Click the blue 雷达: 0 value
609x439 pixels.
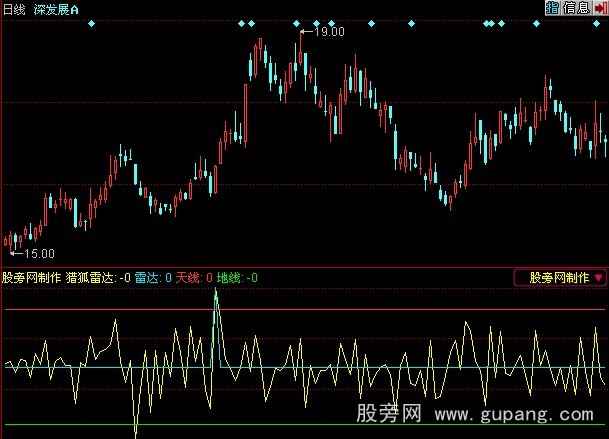[x=153, y=277]
